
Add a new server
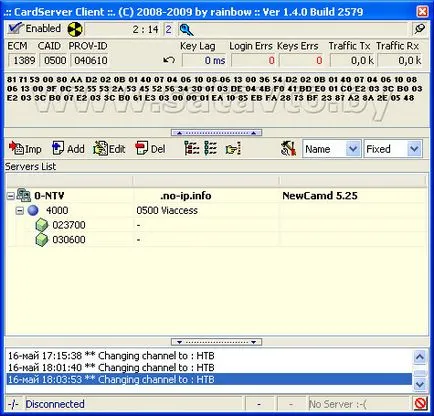tap(68, 149)
